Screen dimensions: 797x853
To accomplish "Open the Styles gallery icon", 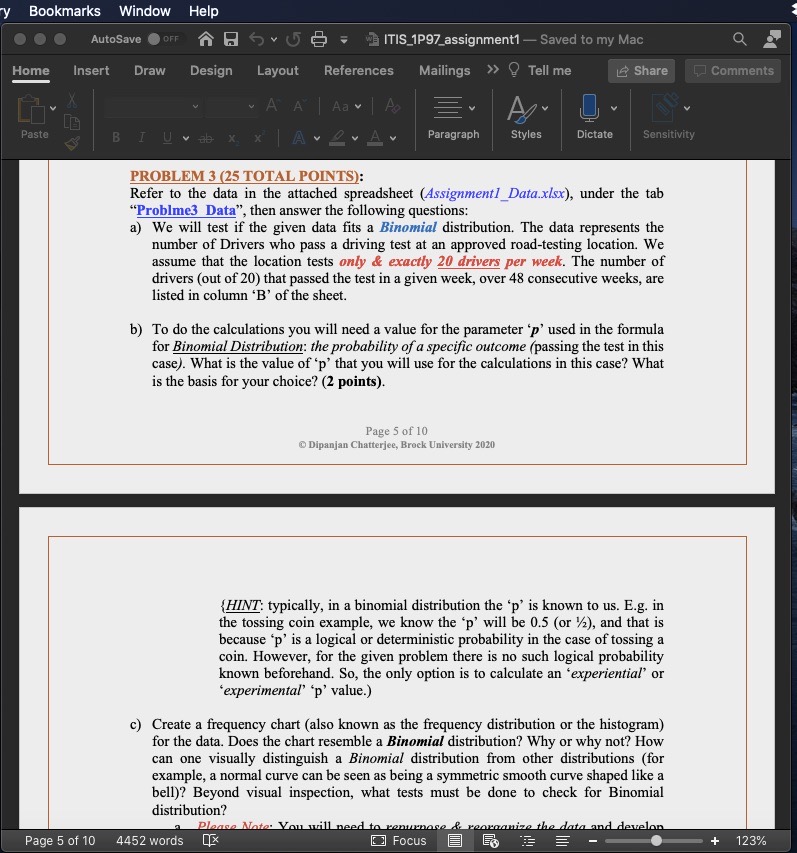I will (x=521, y=109).
